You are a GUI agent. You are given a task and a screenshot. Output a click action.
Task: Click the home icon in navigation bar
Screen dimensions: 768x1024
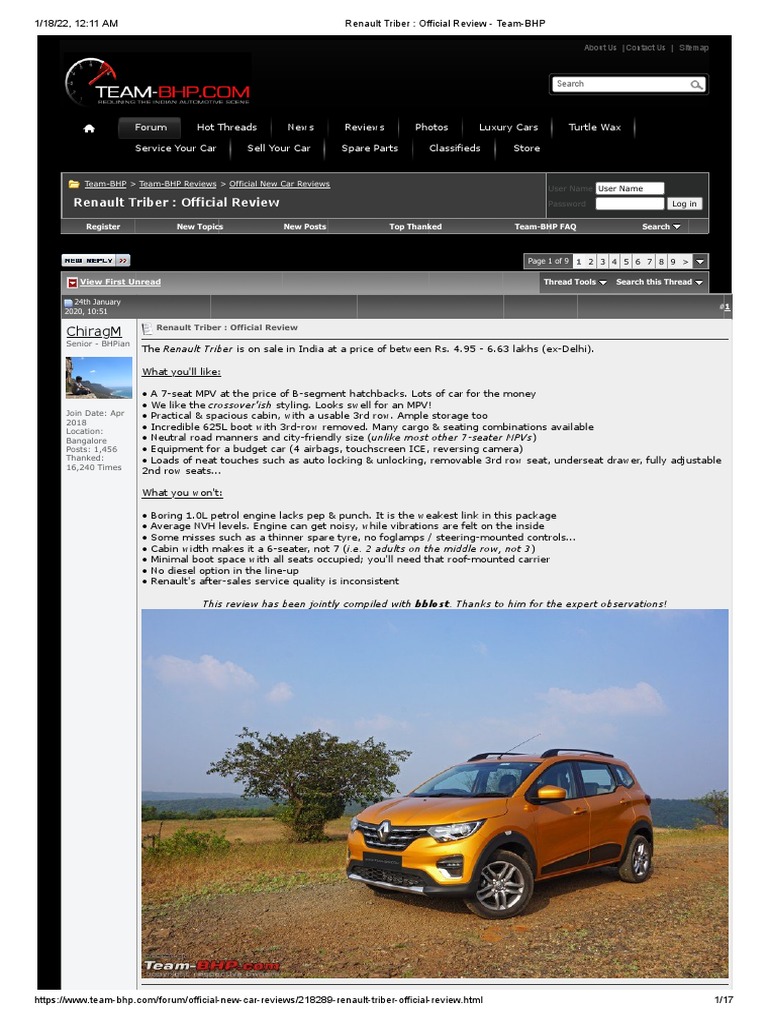[x=89, y=128]
